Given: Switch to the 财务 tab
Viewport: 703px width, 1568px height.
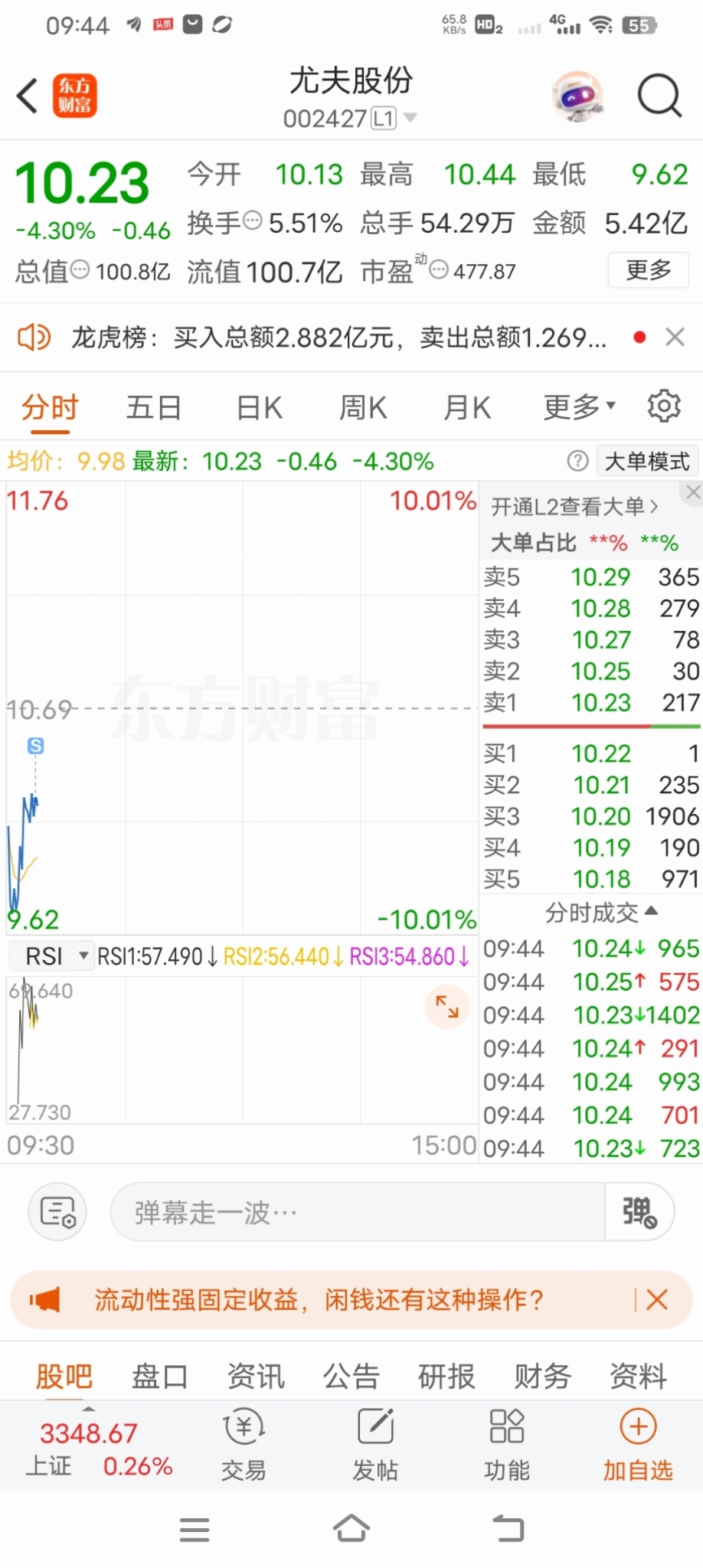Looking at the screenshot, I should click(x=542, y=1376).
